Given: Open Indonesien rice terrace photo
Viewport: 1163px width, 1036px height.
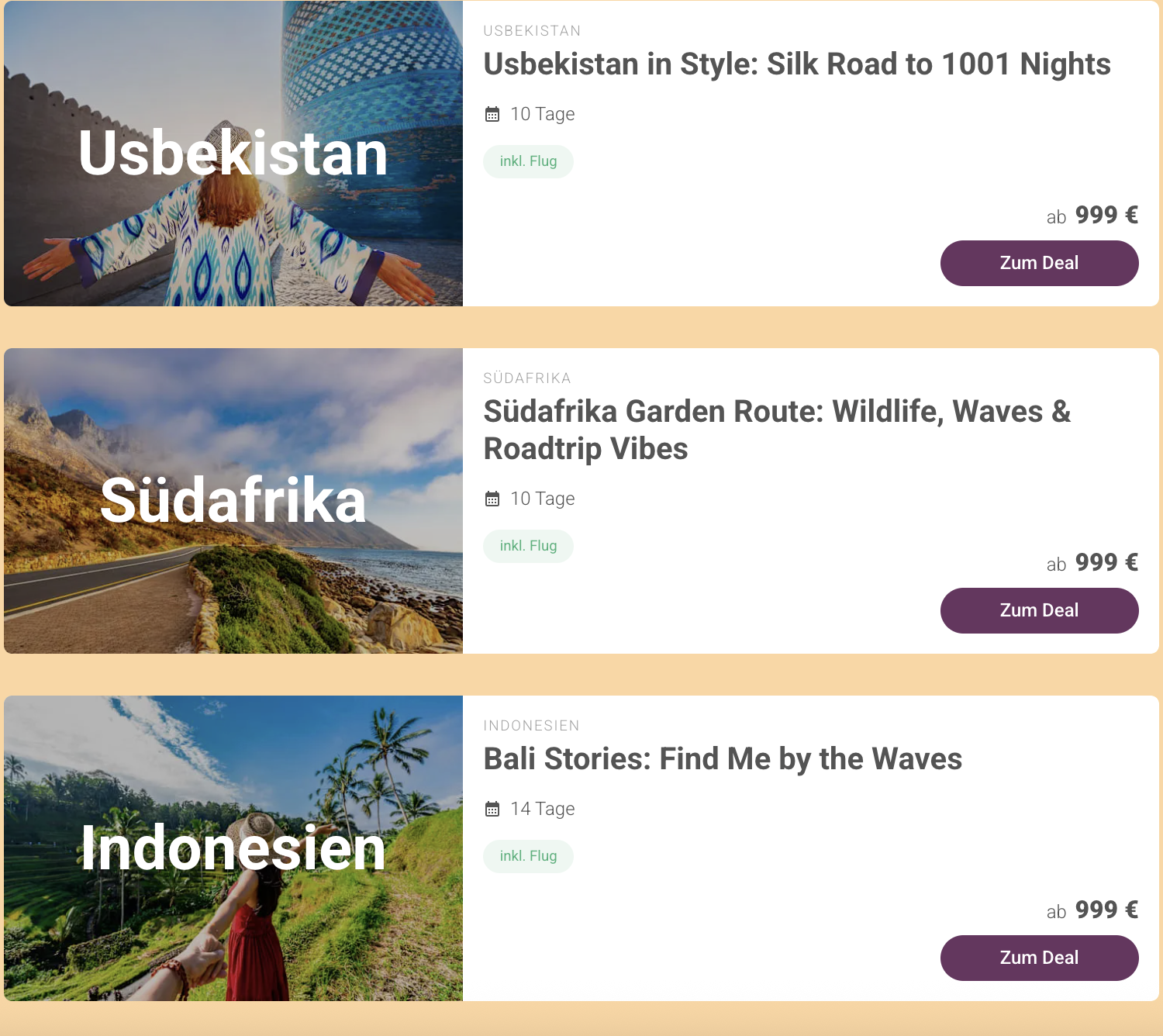Looking at the screenshot, I should 233,848.
